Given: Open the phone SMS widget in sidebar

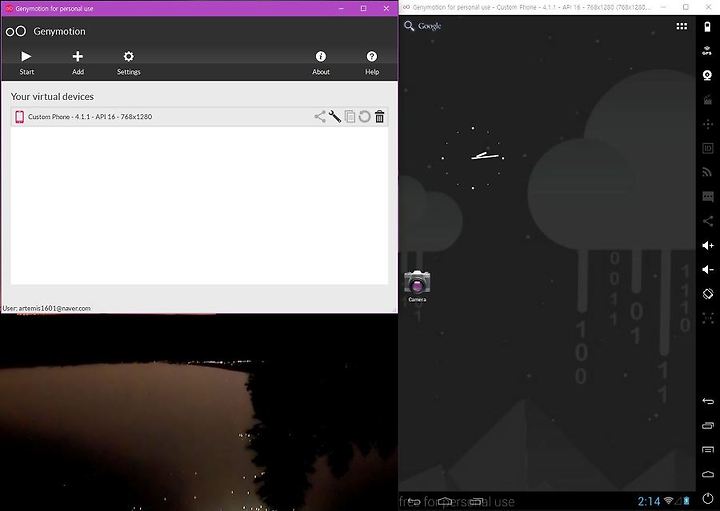Looking at the screenshot, I should click(708, 197).
